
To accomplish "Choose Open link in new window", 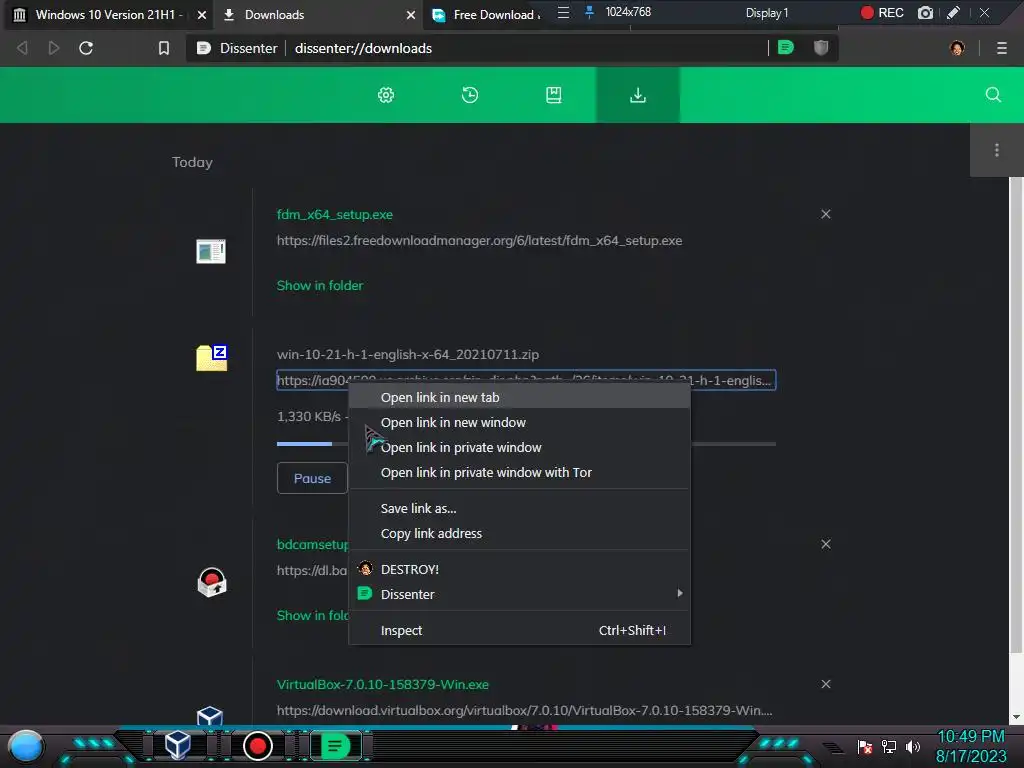I will tap(520, 423).
